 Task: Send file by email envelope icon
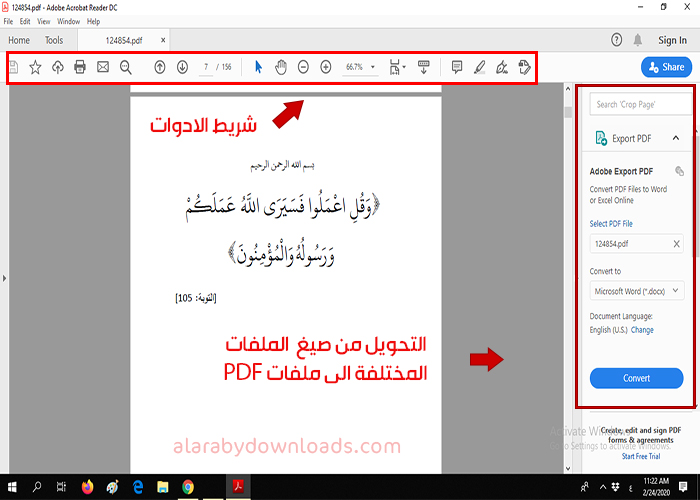pos(103,67)
